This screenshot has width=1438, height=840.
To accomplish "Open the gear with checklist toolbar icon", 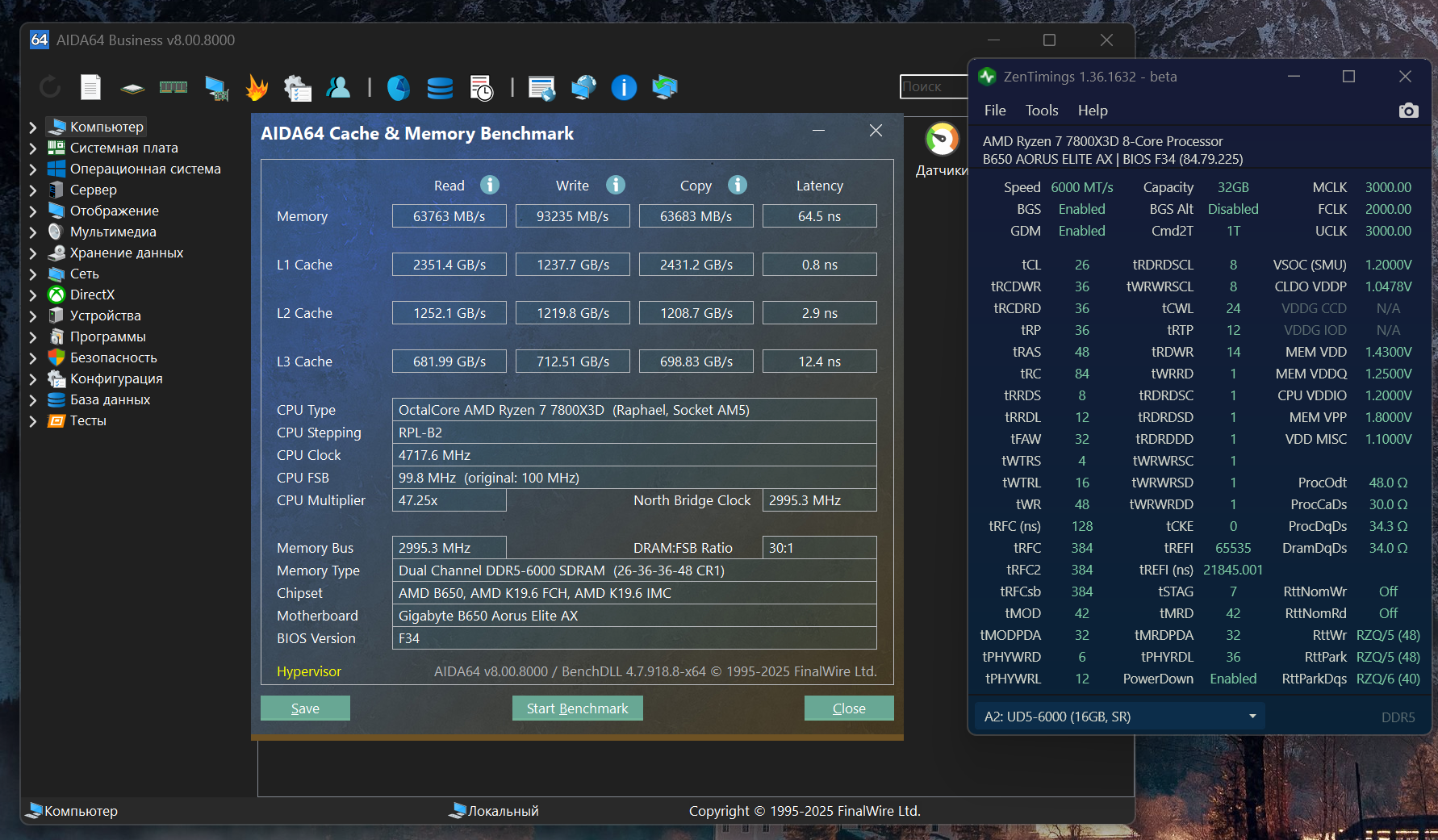I will click(x=298, y=88).
